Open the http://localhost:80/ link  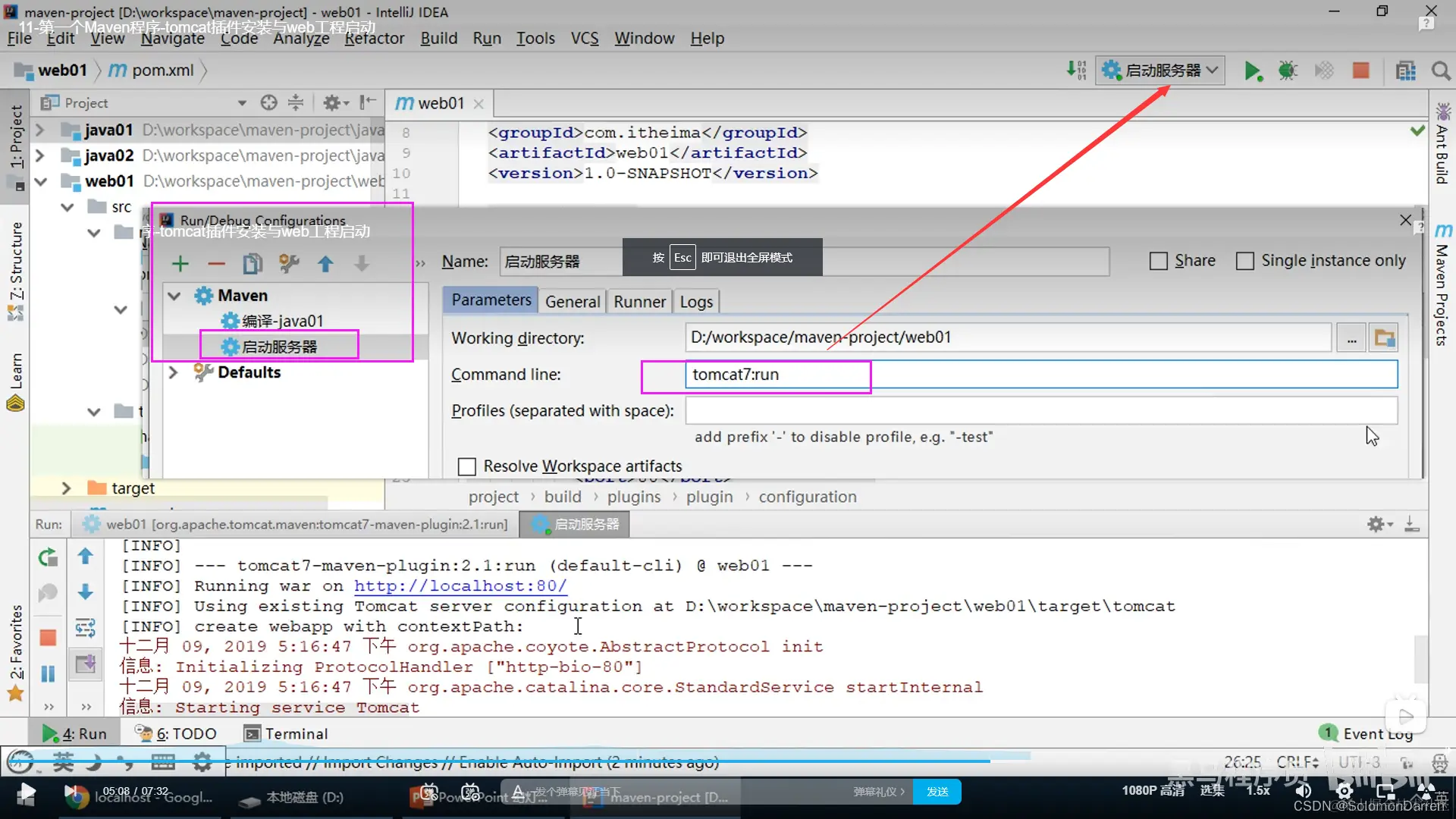tap(460, 586)
